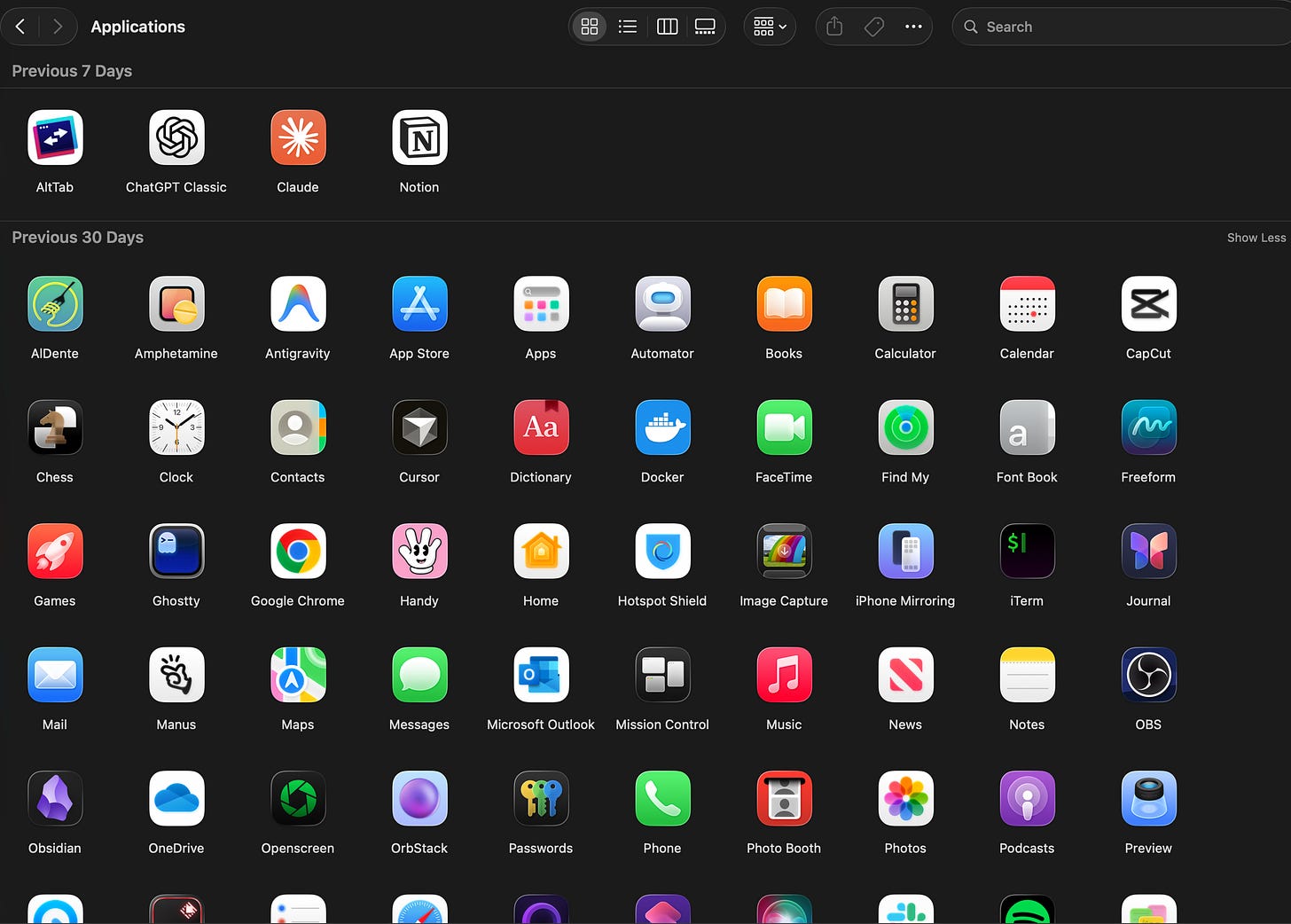Click the Openscreen app icon
The height and width of the screenshot is (924, 1291).
[298, 798]
